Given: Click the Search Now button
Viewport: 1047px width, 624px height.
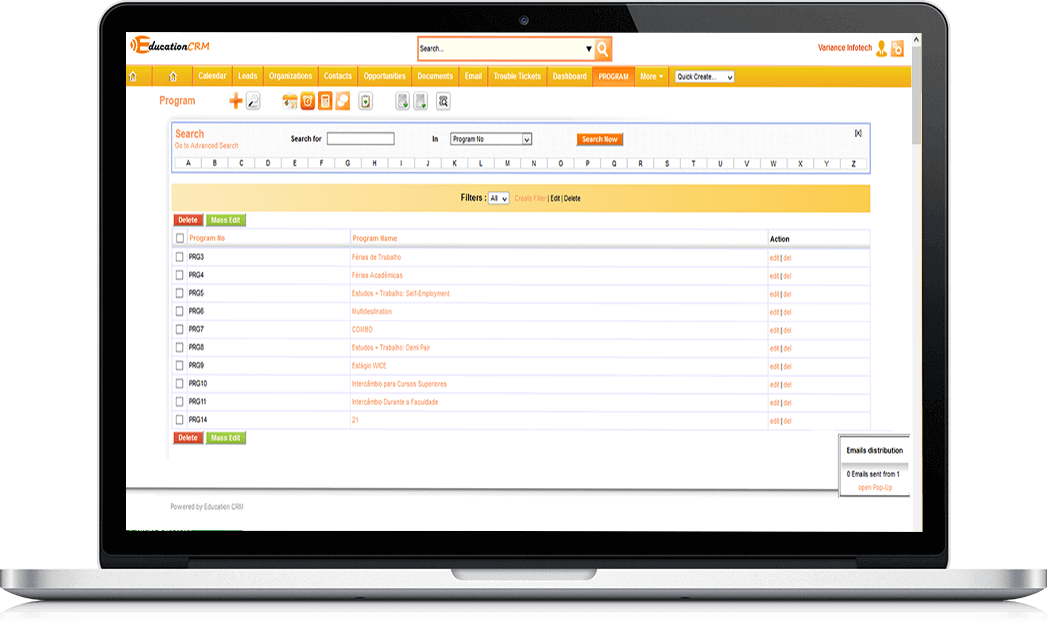Looking at the screenshot, I should (600, 139).
